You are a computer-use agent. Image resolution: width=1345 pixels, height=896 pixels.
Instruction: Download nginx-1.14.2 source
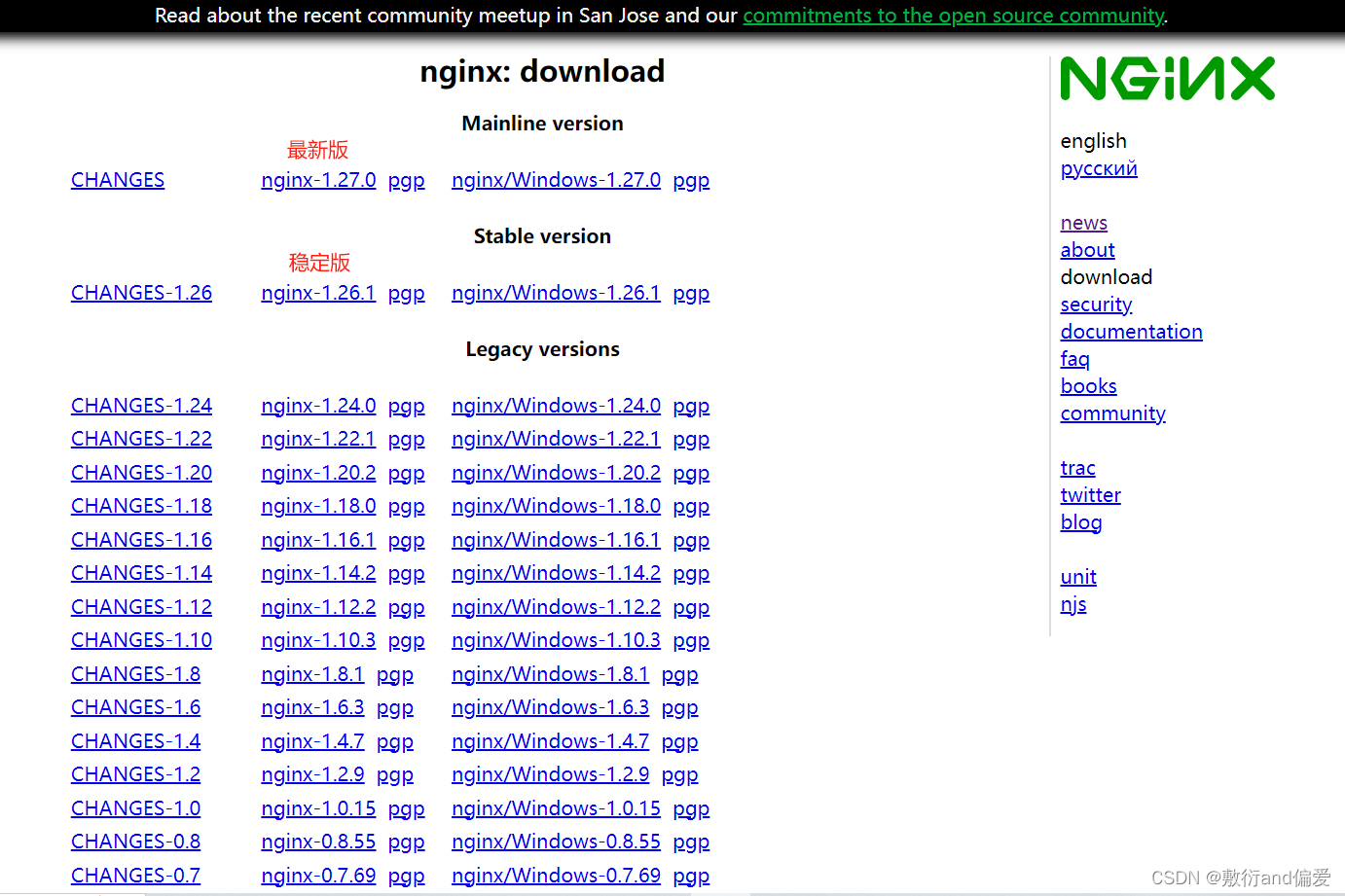[318, 573]
